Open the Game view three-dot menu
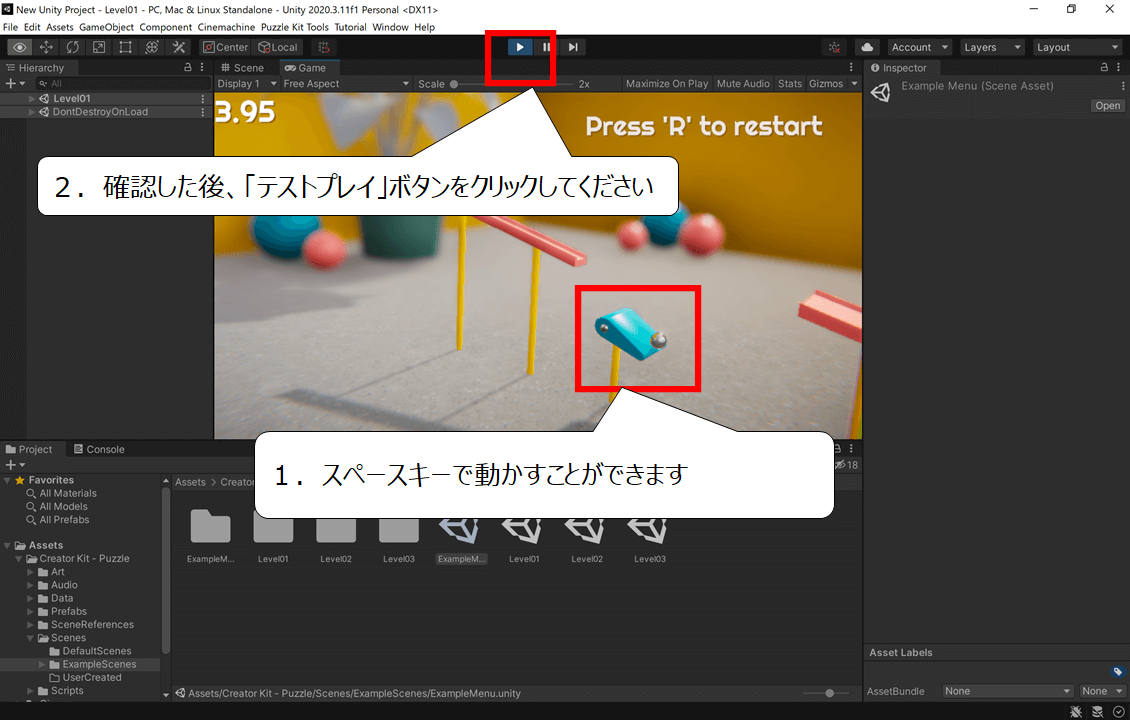The width and height of the screenshot is (1130, 720). click(851, 67)
